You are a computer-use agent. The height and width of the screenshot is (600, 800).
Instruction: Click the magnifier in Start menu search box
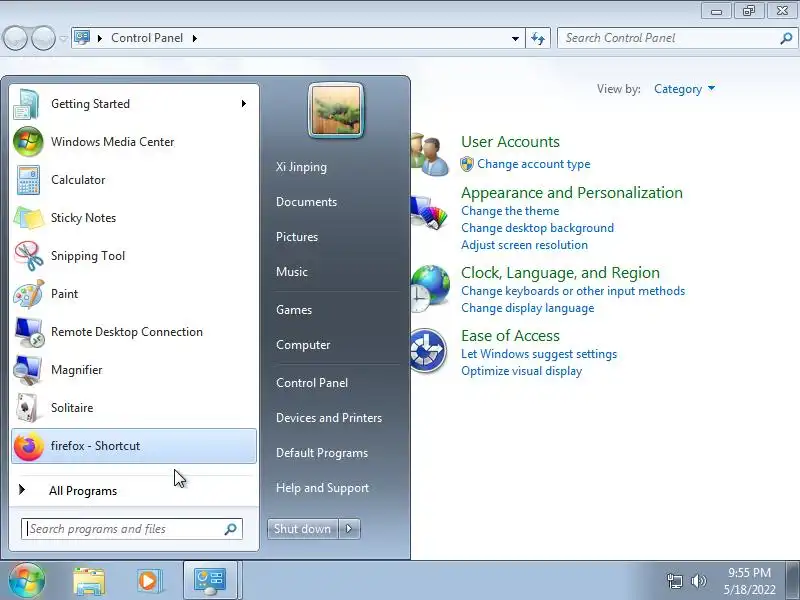[x=231, y=529]
